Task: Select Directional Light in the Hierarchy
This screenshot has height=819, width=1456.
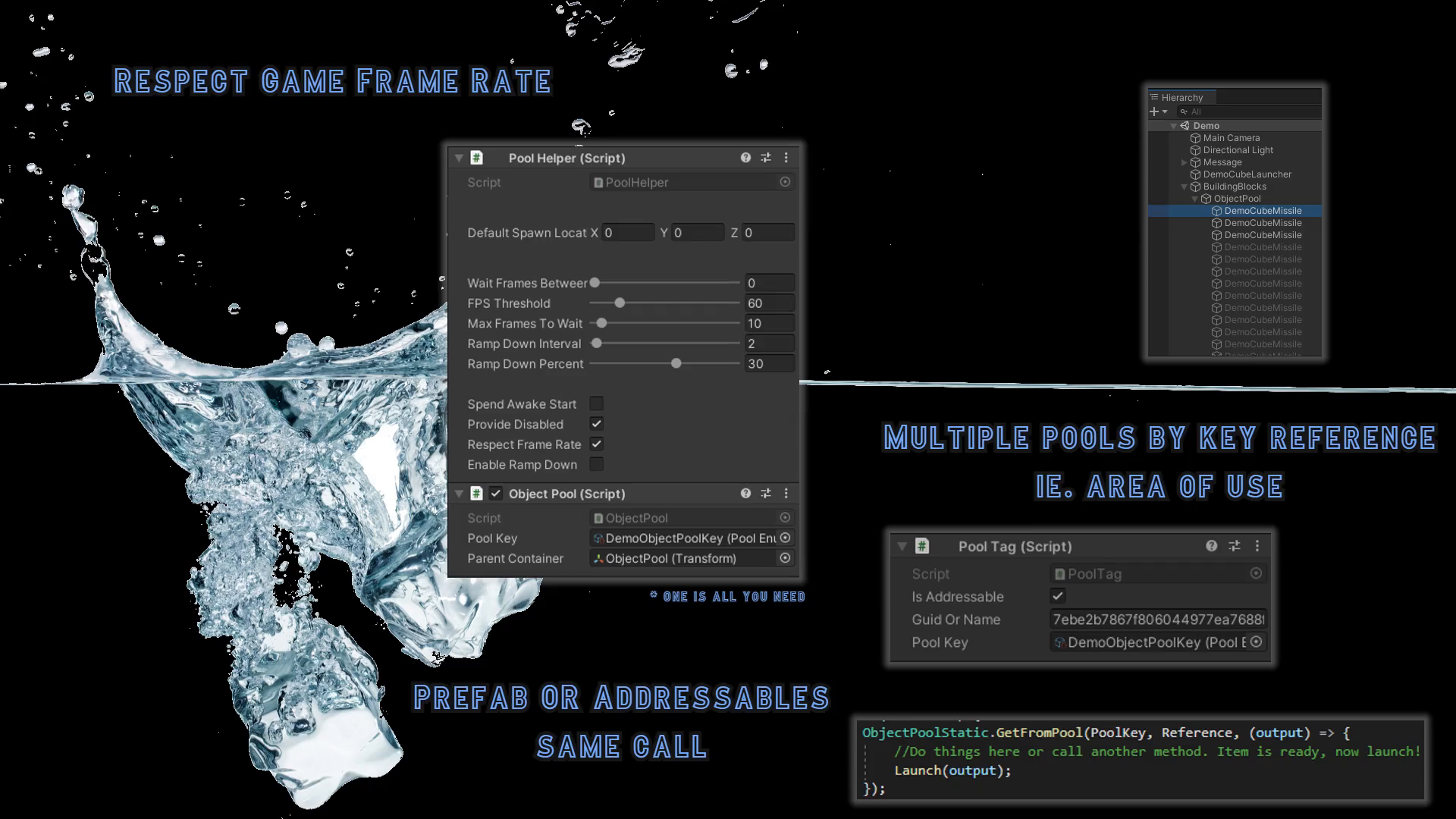Action: tap(1238, 150)
